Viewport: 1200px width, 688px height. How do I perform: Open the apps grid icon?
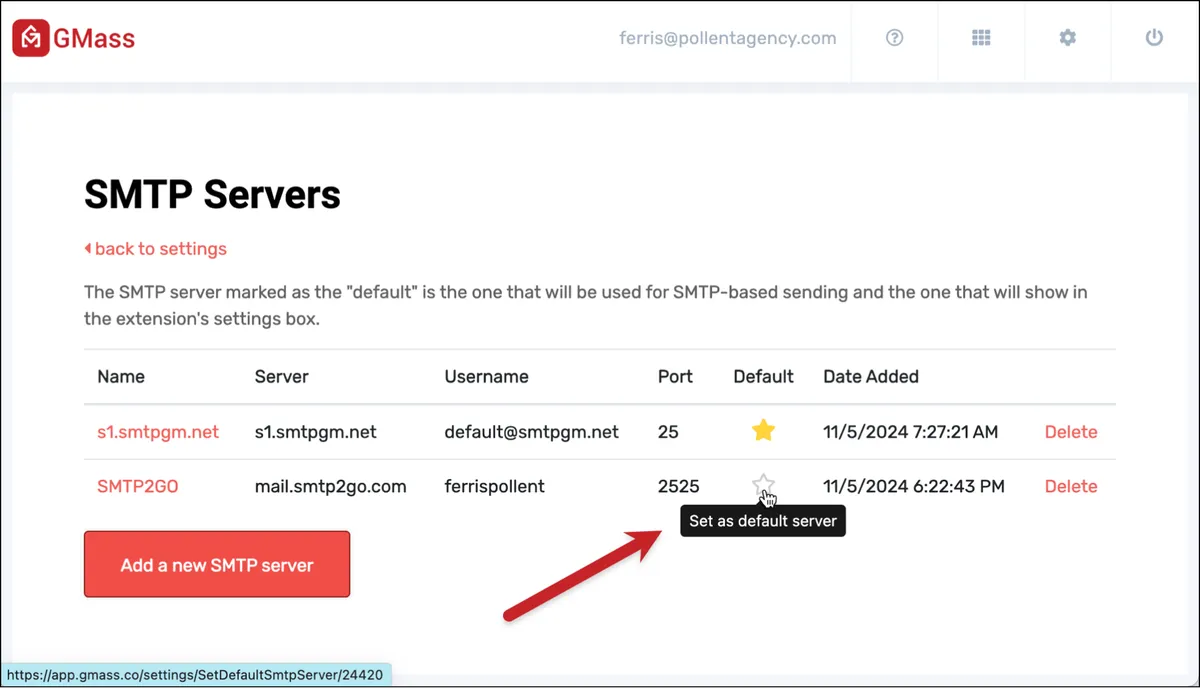pyautogui.click(x=981, y=38)
